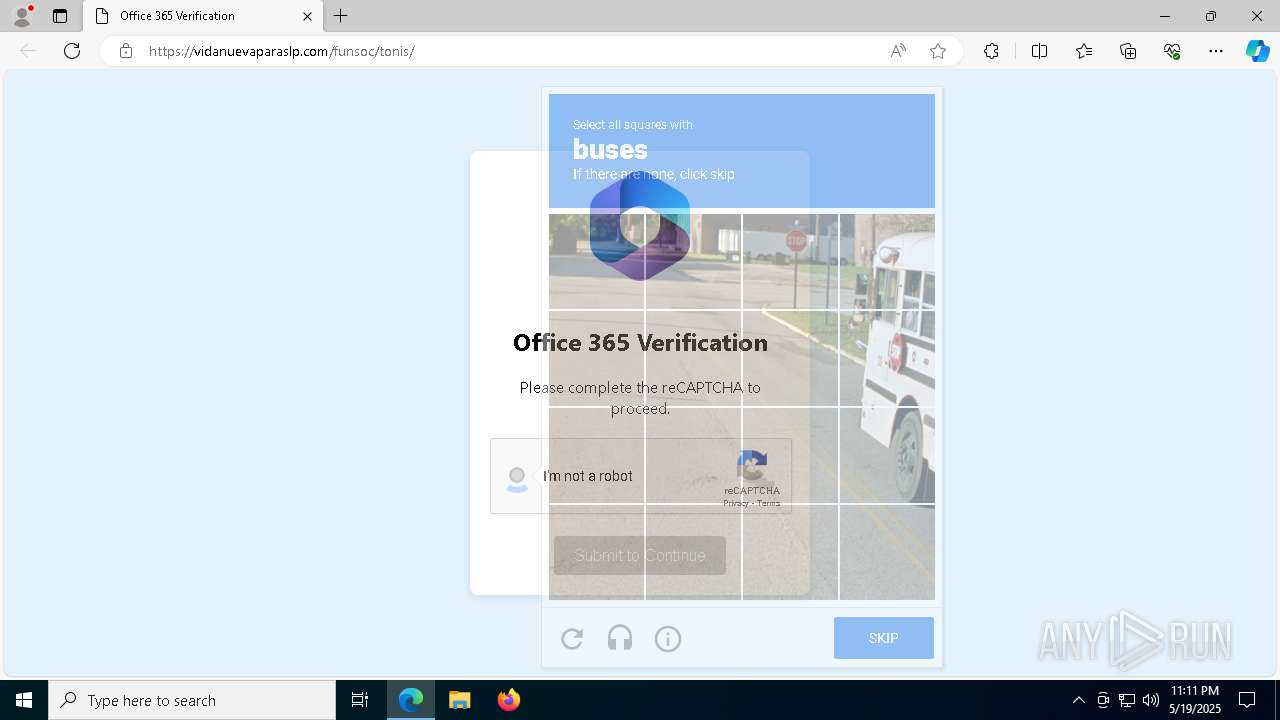Open reCAPTCHA Privacy link
This screenshot has width=1280, height=720.
736,503
